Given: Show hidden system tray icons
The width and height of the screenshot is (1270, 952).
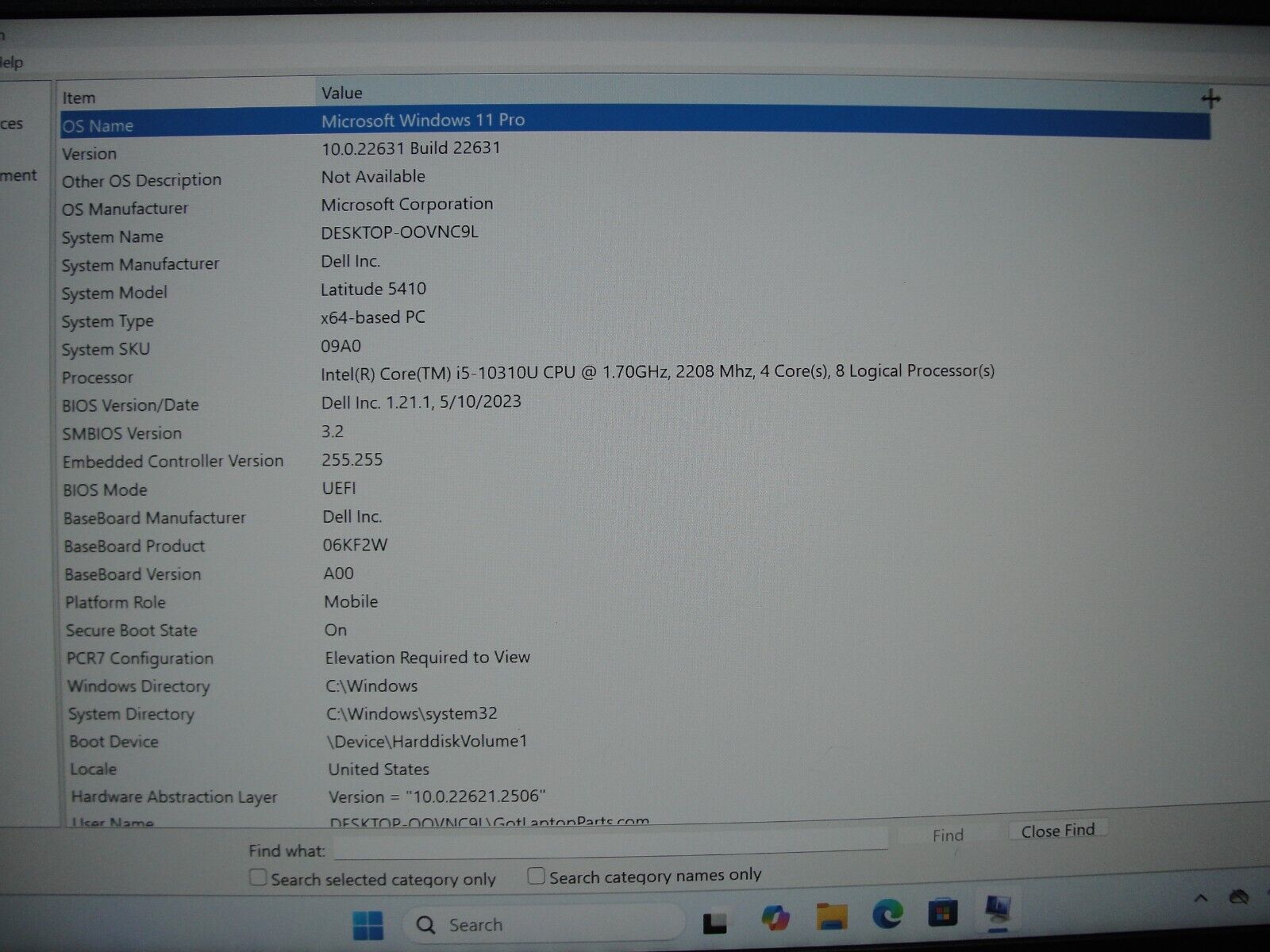Looking at the screenshot, I should (x=1201, y=898).
